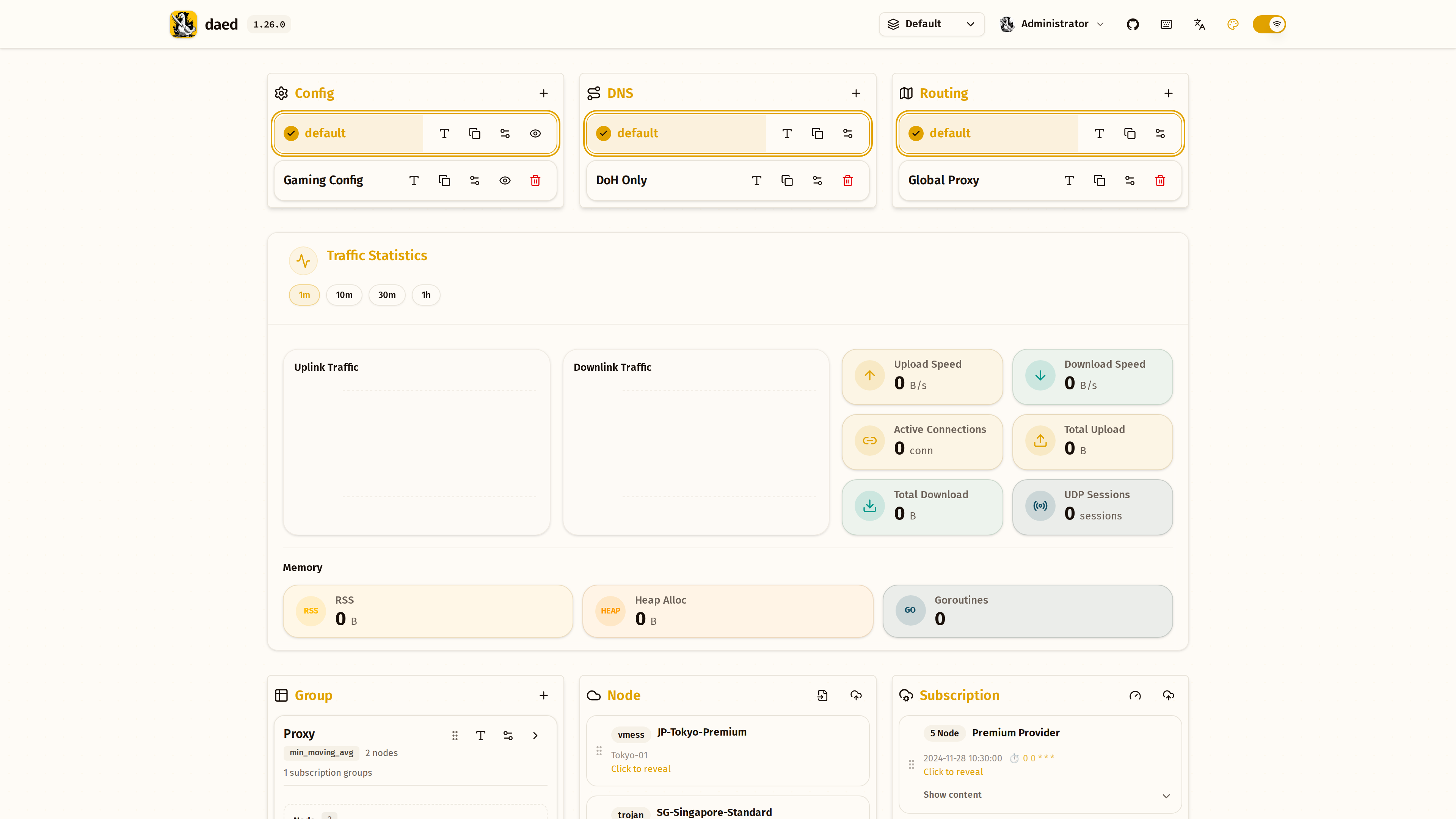
Task: Click the min_moving_avg policy tag
Action: [x=321, y=753]
